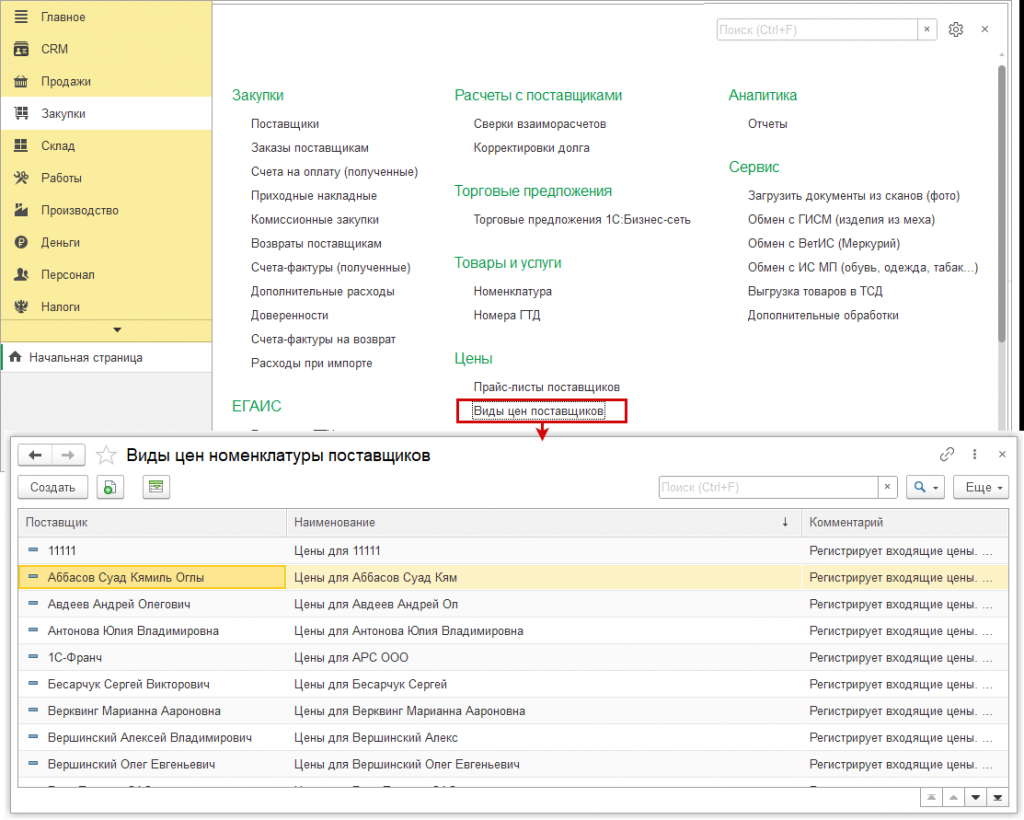
Task: Click the Создать button
Action: point(53,487)
